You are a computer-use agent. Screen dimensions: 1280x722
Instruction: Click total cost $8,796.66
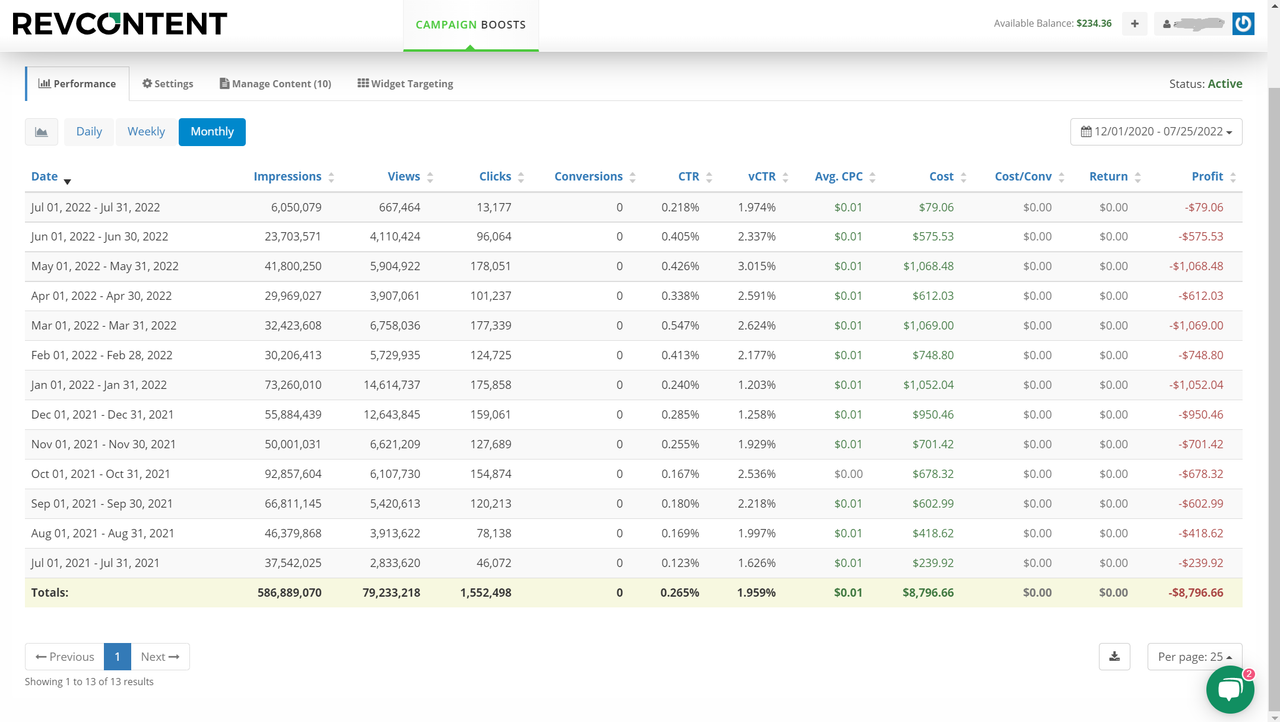click(928, 592)
